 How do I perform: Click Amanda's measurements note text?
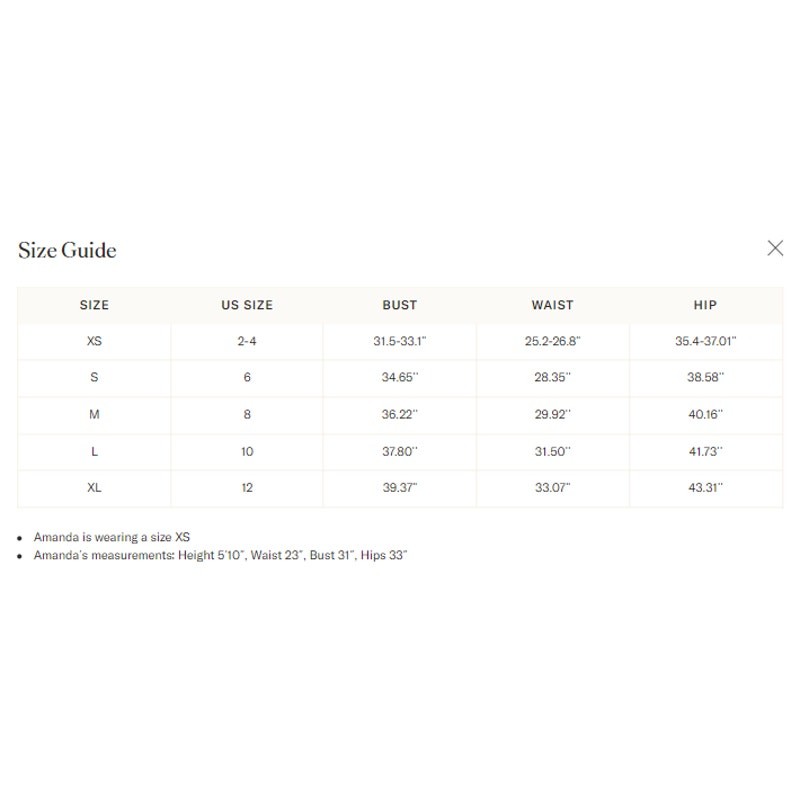(x=220, y=555)
